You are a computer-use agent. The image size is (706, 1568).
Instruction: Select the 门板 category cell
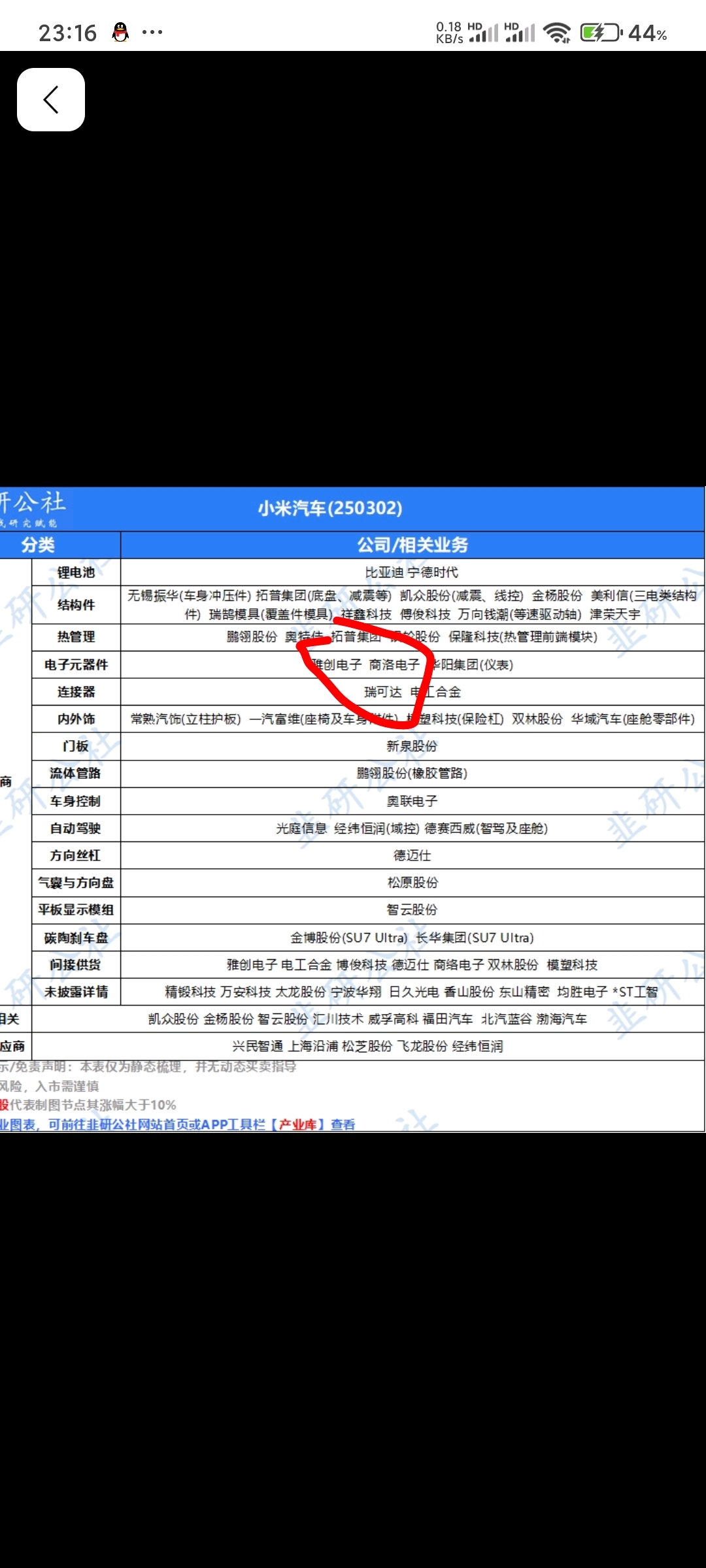(x=76, y=746)
